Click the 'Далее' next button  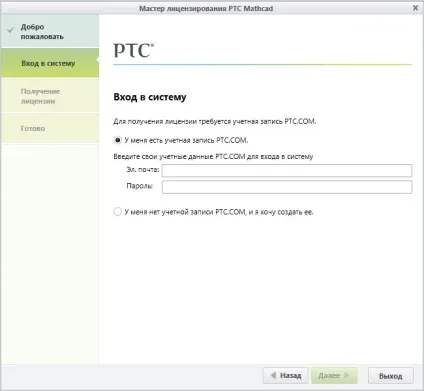[x=334, y=376]
